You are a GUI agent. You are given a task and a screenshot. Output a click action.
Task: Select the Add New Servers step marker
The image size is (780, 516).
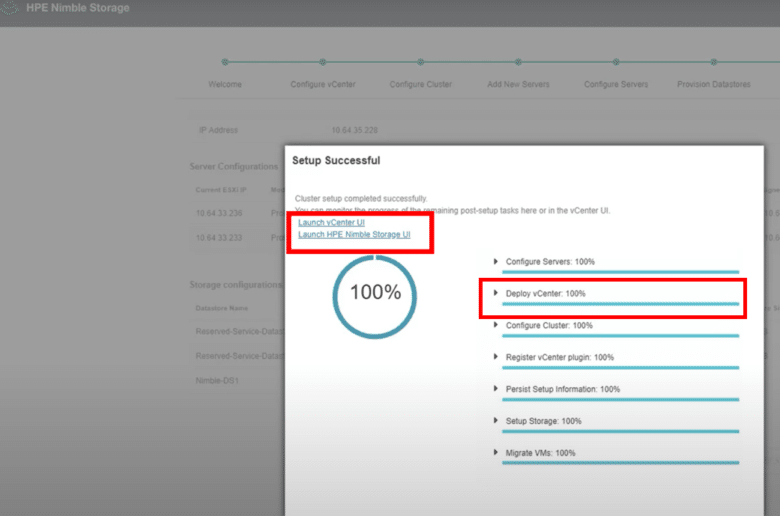(x=518, y=62)
